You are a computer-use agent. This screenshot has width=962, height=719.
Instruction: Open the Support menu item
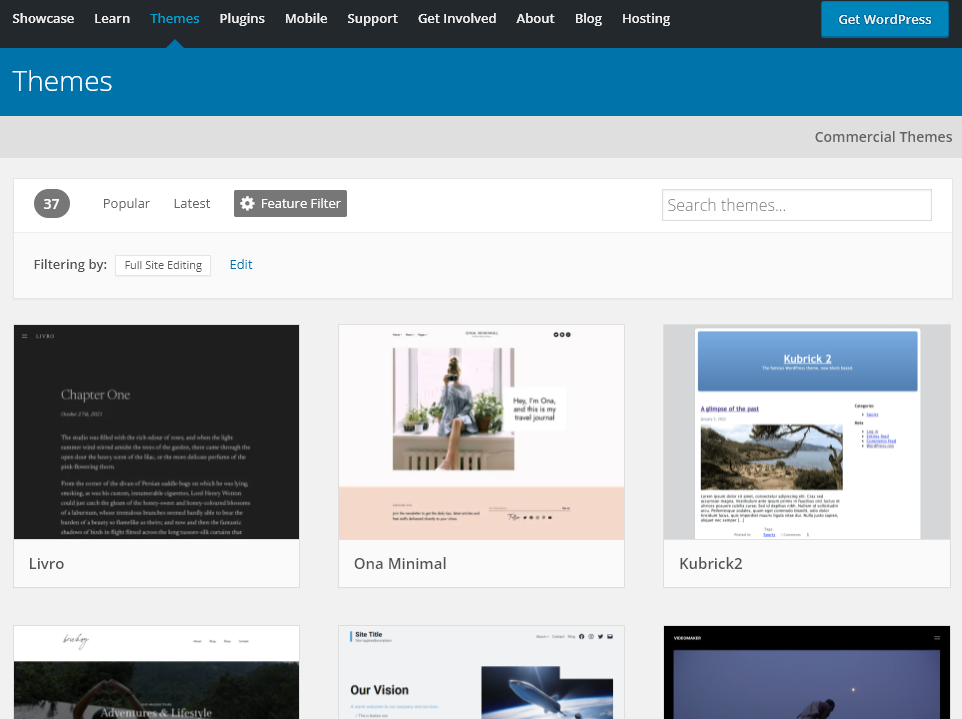pyautogui.click(x=372, y=18)
